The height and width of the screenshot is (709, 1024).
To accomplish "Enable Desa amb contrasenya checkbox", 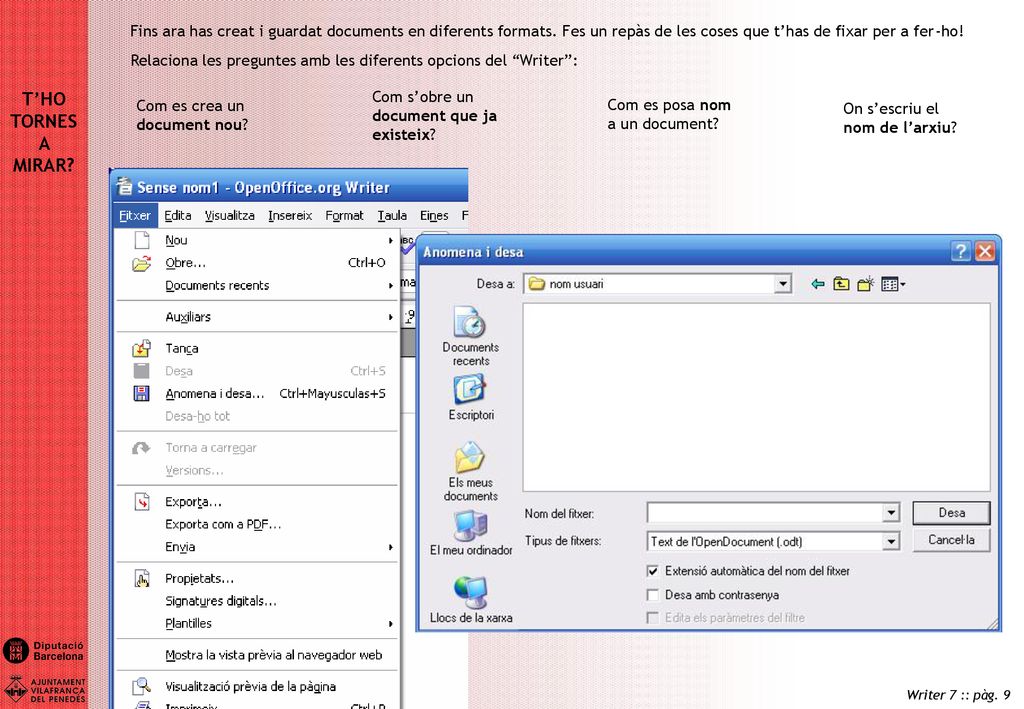I will coord(652,595).
